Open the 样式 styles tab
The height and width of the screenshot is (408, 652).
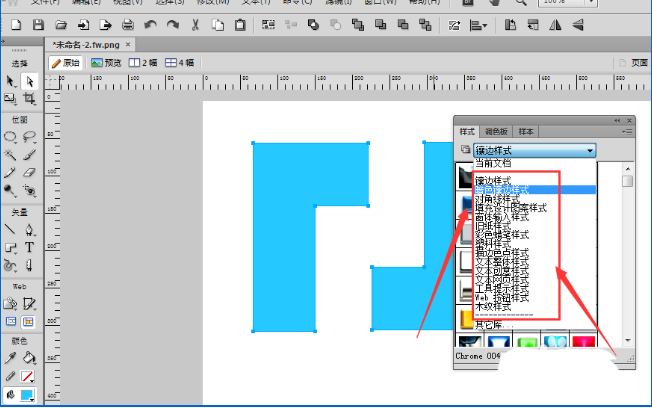(x=467, y=131)
